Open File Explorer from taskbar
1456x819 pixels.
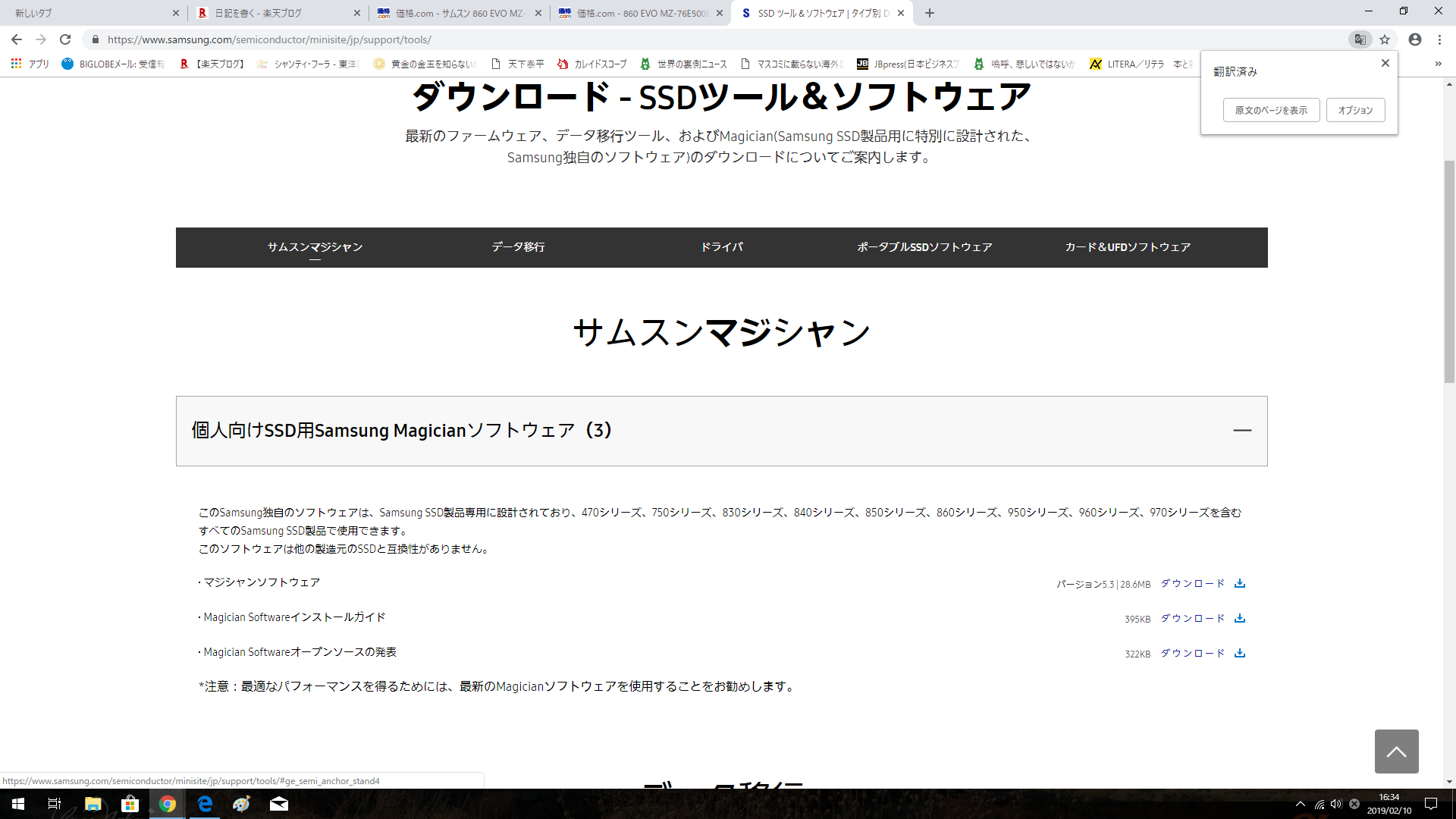93,804
